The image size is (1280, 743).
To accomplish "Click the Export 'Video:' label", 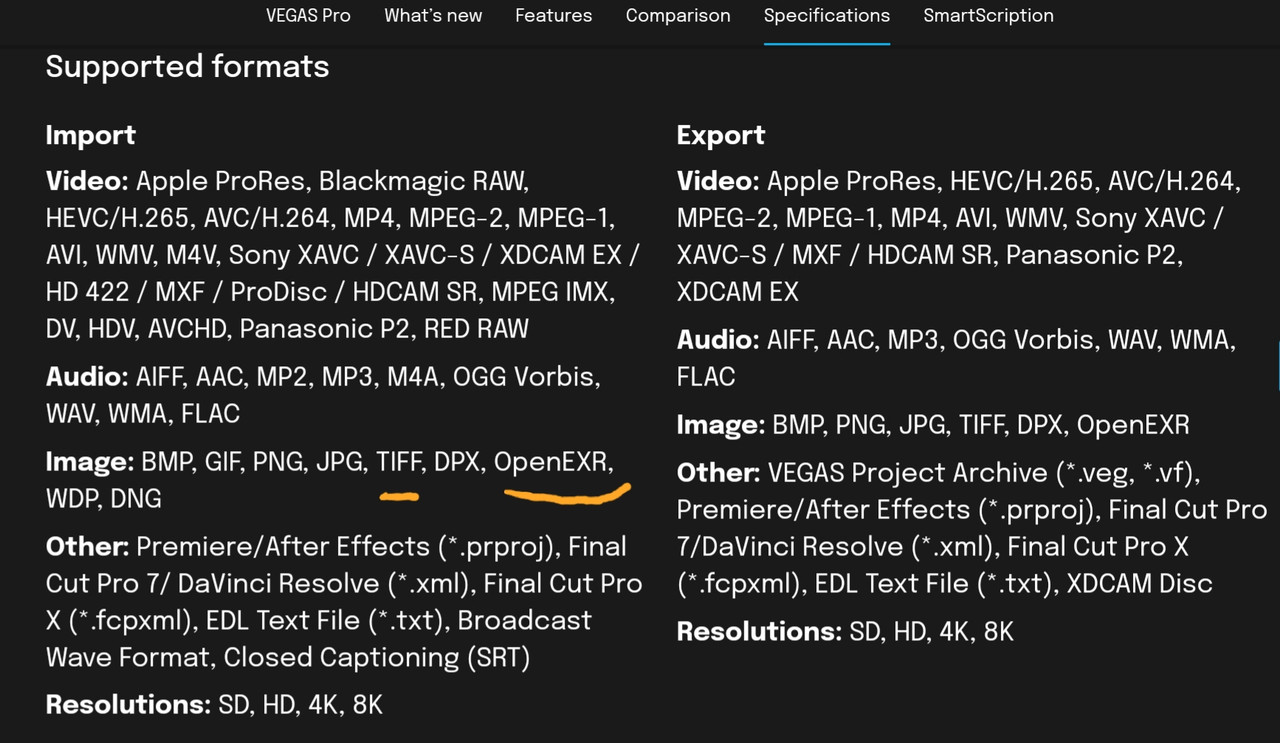I will click(718, 181).
